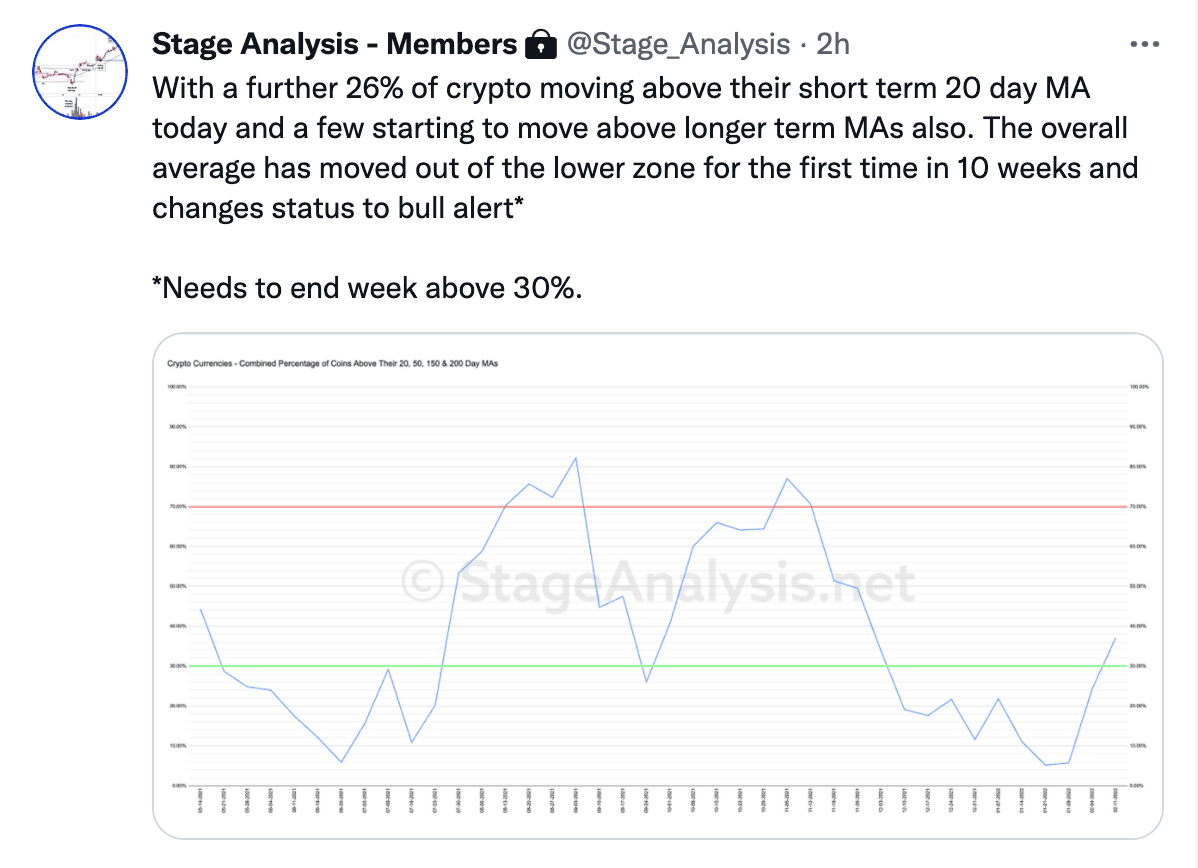The width and height of the screenshot is (1198, 868).
Task: Click the StageAnalysis.net watermark on chart
Action: point(658,585)
